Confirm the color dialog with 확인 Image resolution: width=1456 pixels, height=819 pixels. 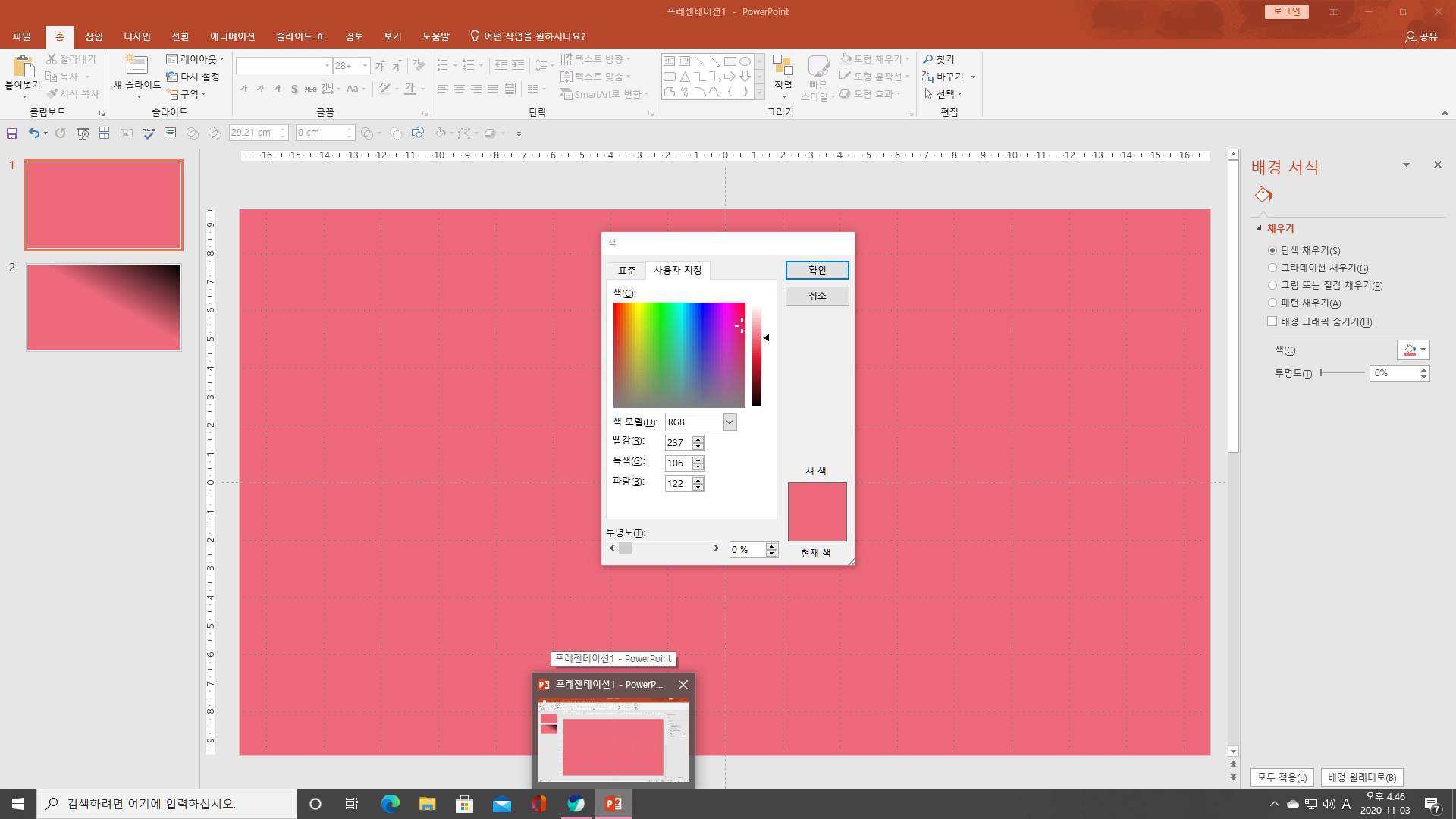click(817, 270)
